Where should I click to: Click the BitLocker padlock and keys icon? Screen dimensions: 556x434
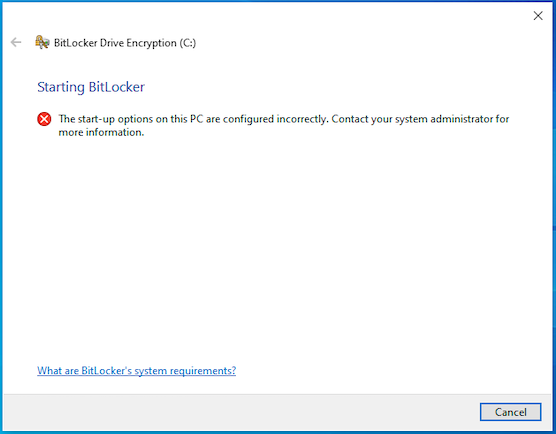click(x=42, y=42)
